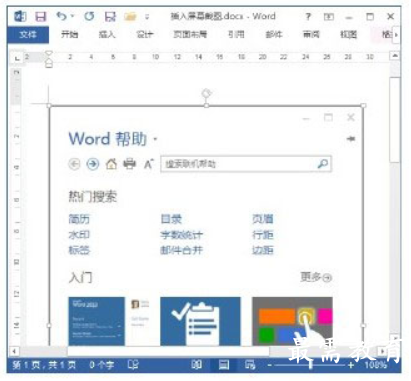Switch to the 引用 tab
Screen dimensions: 411x381
tap(236, 34)
